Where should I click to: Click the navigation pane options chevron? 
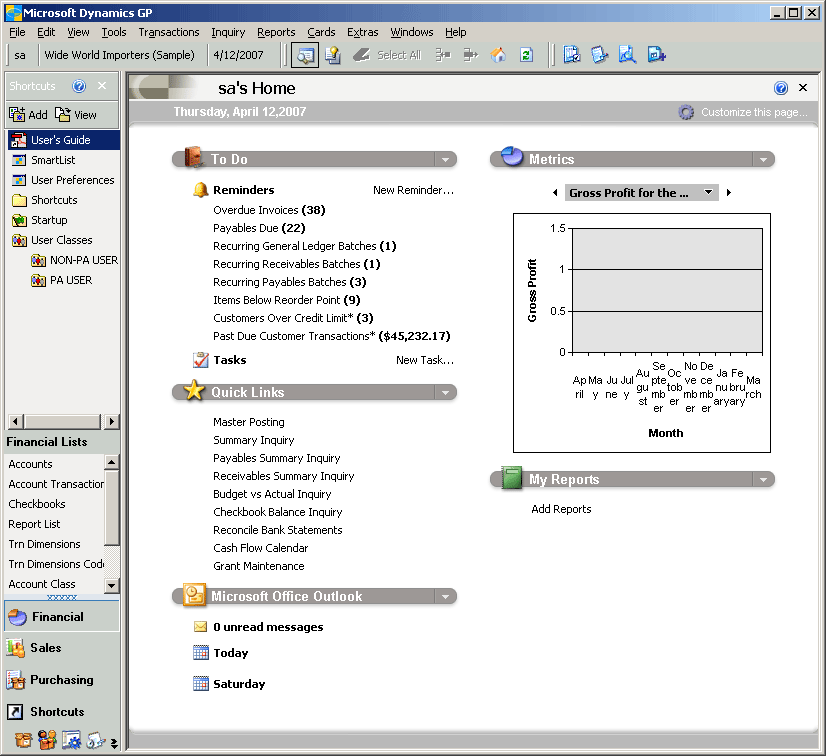click(114, 743)
